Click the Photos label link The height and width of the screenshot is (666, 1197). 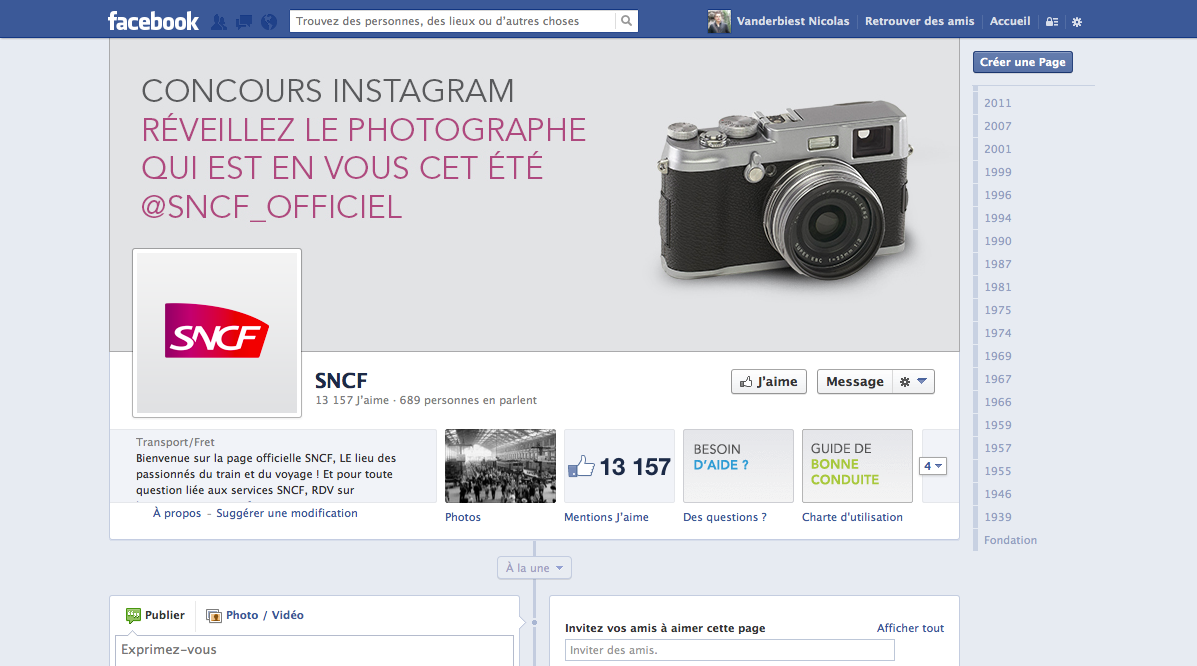coord(463,517)
